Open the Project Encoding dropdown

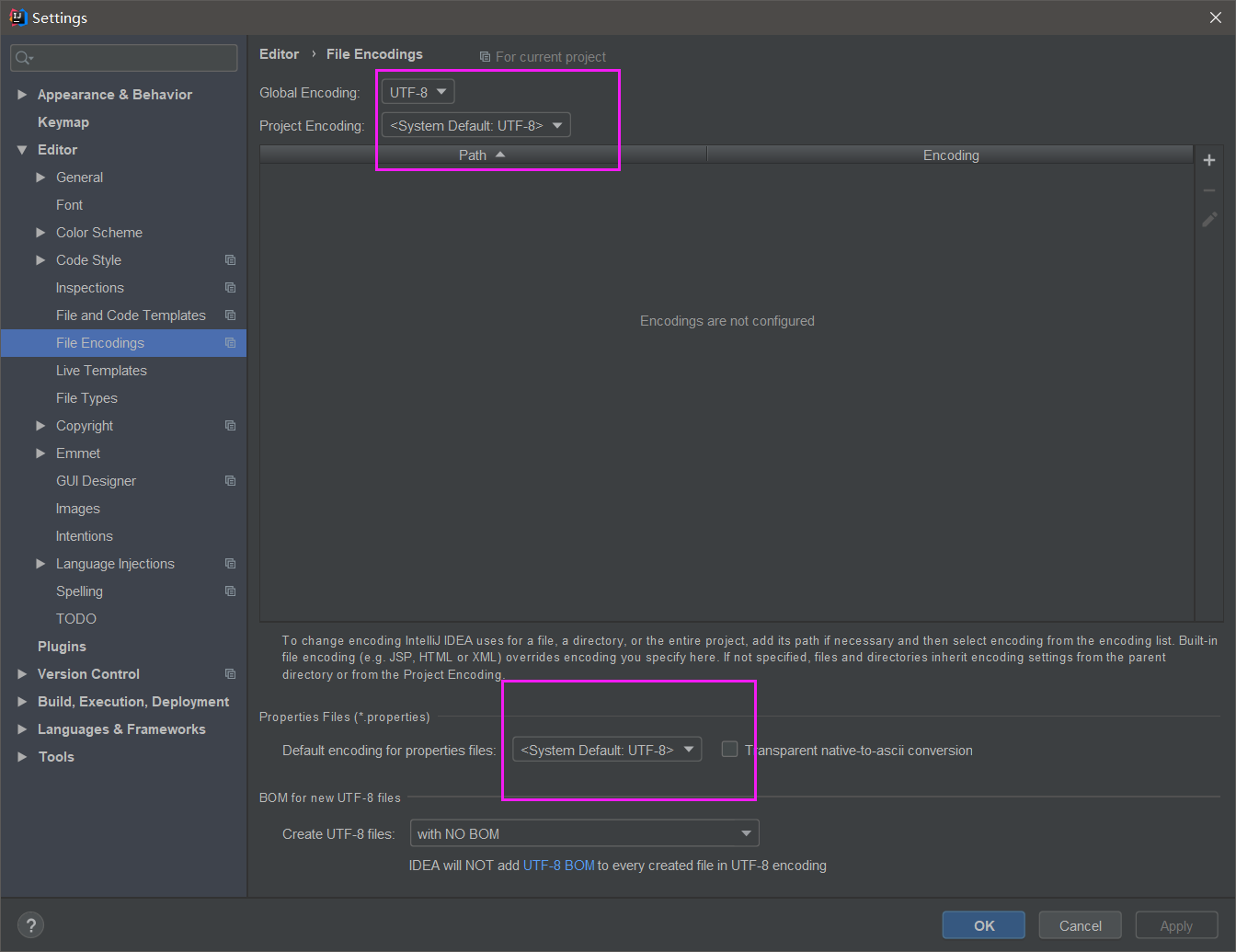tap(476, 125)
